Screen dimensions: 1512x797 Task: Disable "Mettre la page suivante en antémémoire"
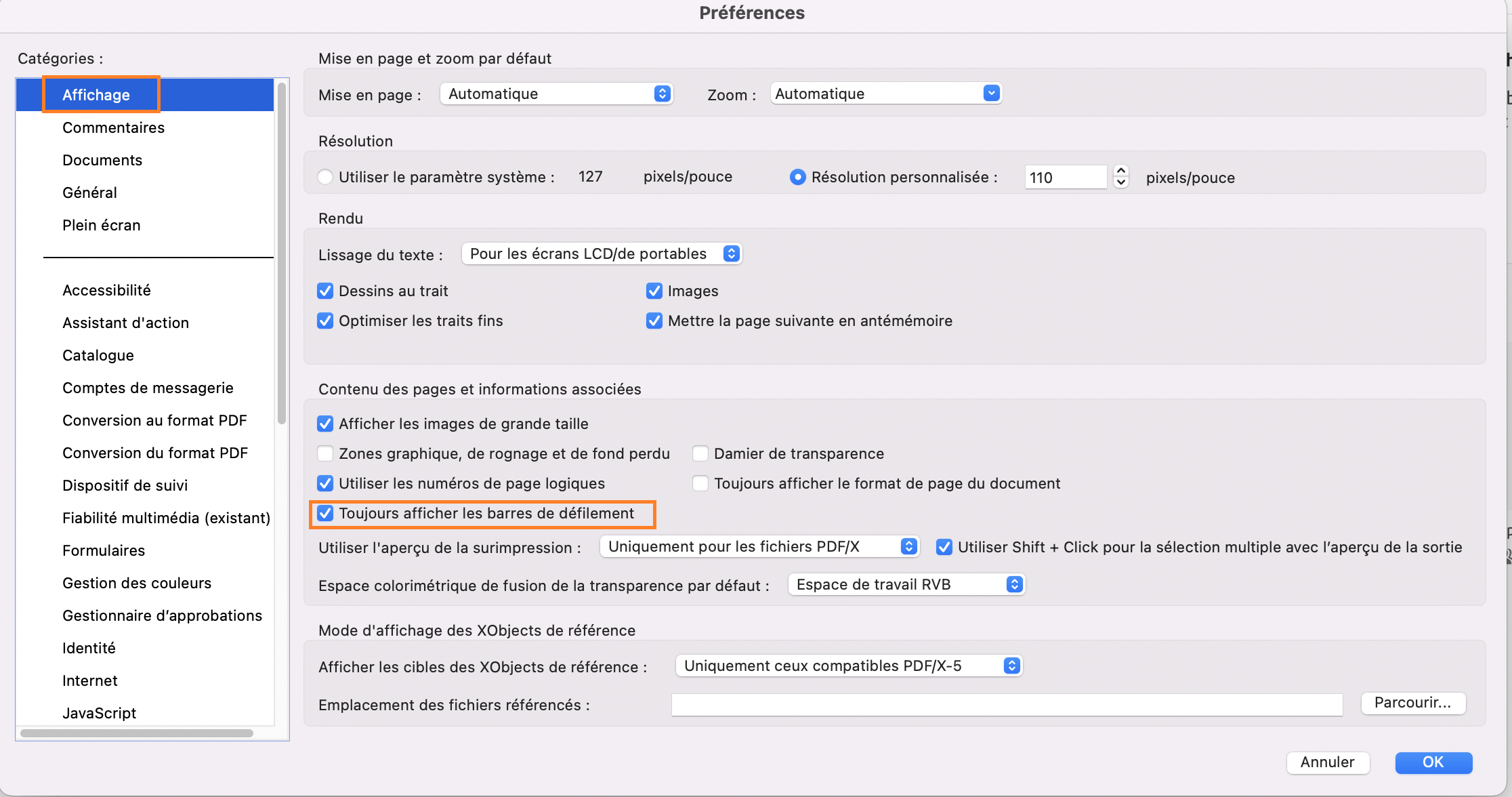pos(654,321)
